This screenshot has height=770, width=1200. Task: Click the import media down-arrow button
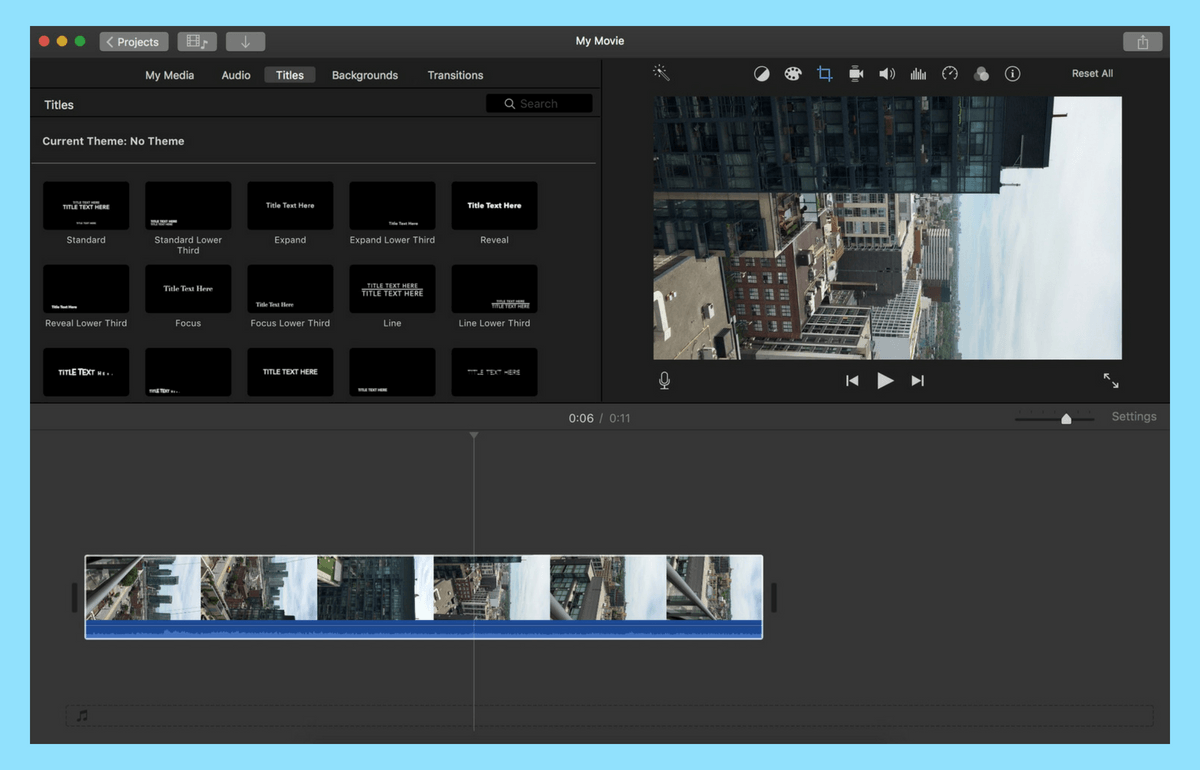tap(245, 42)
